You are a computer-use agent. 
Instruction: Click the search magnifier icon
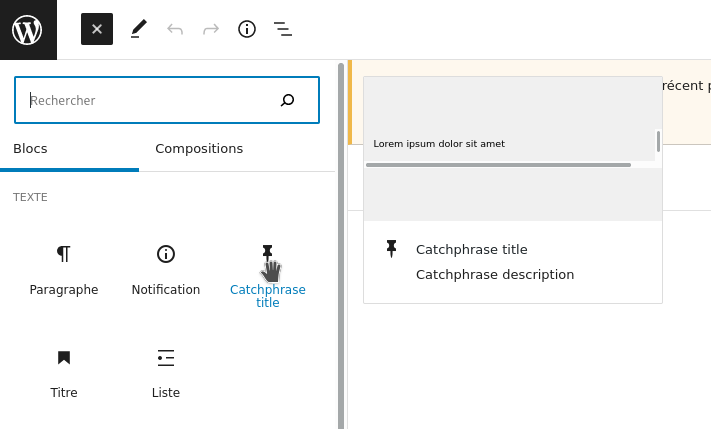click(x=287, y=100)
